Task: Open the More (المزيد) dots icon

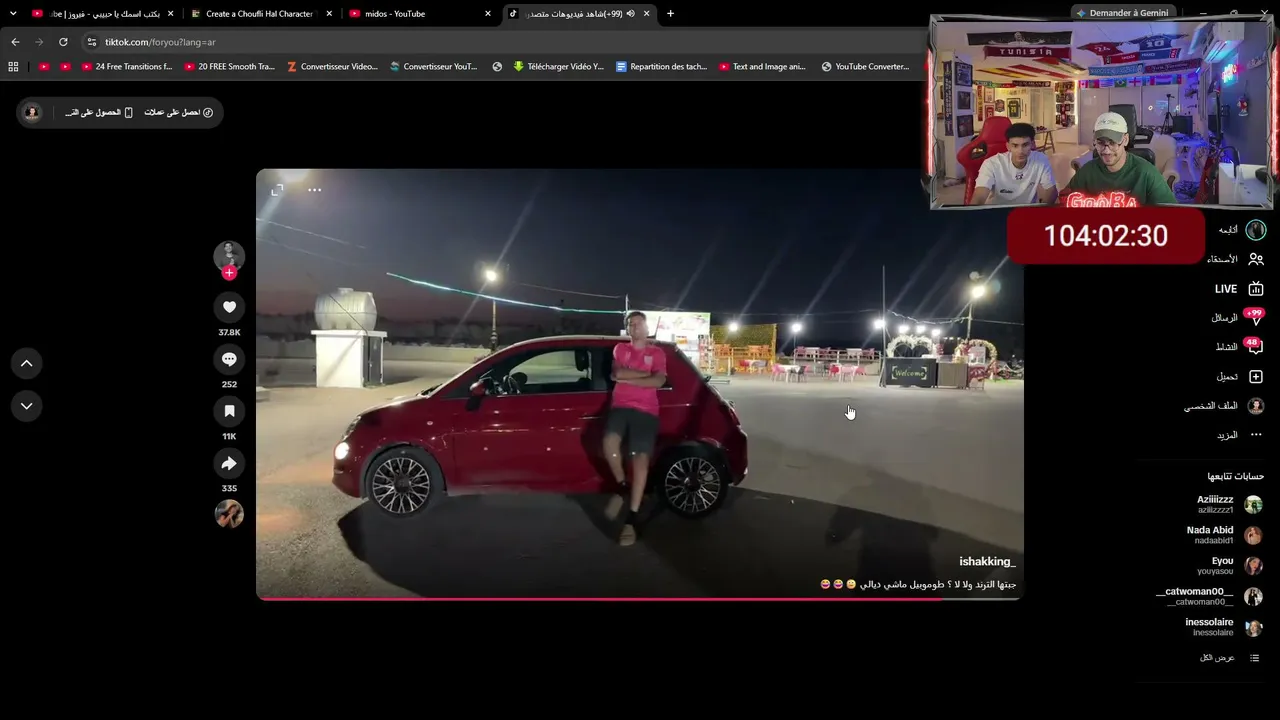Action: pyautogui.click(x=1256, y=435)
